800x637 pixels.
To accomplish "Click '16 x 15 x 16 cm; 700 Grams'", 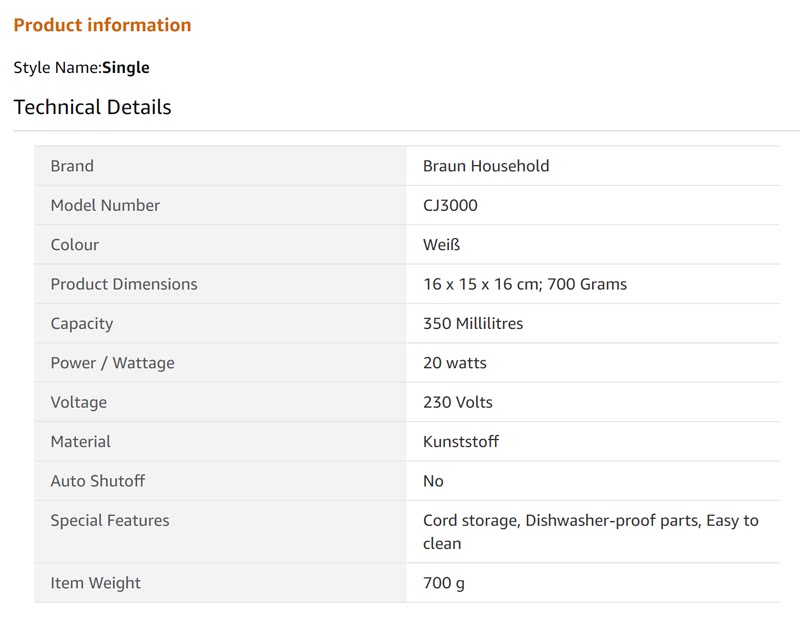I will coord(525,284).
